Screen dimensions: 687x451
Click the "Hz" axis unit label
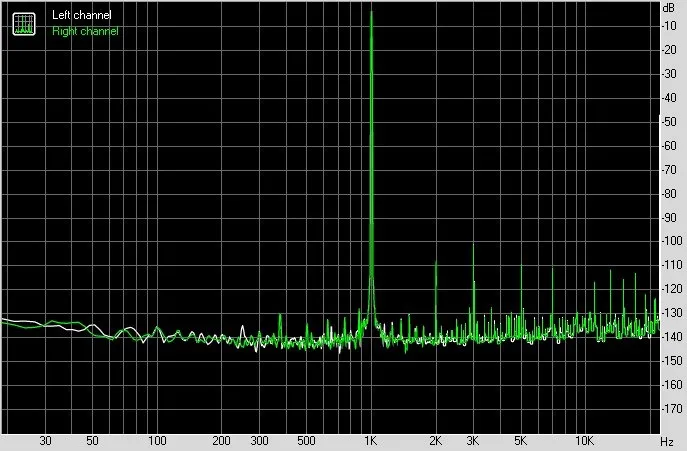tap(667, 441)
